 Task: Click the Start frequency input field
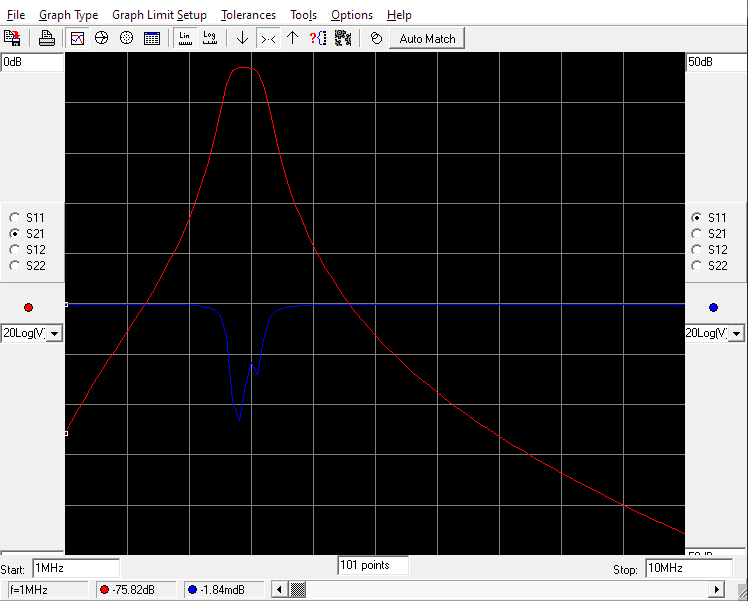(x=75, y=568)
